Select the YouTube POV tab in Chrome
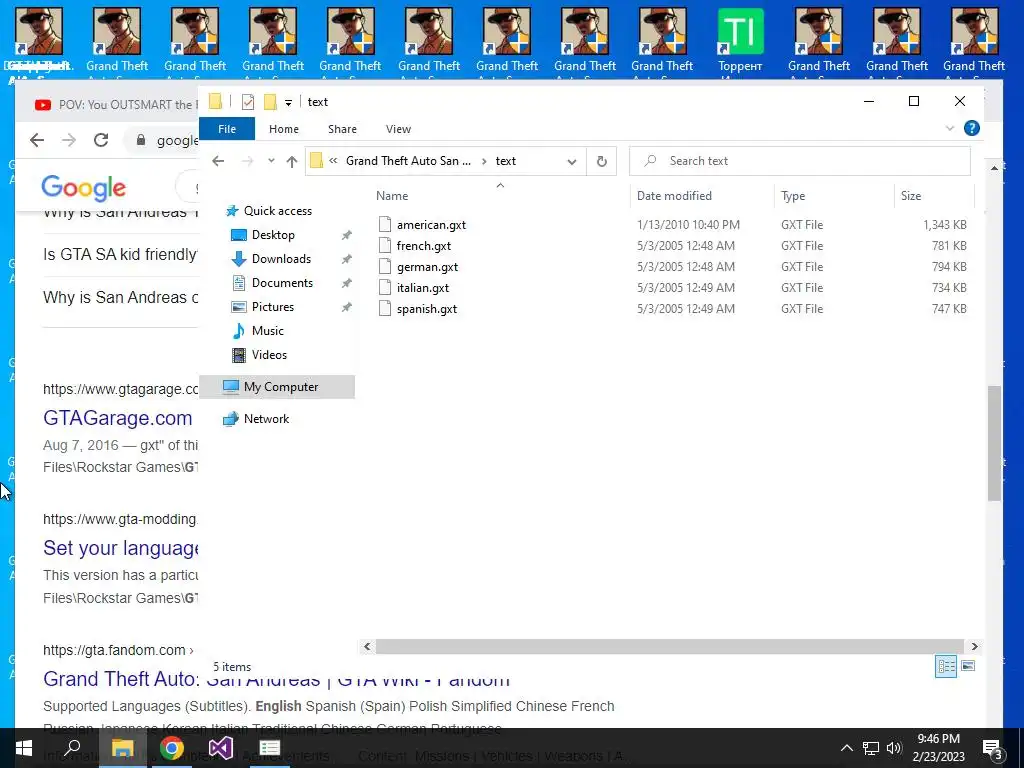The width and height of the screenshot is (1024, 768). [x=114, y=104]
